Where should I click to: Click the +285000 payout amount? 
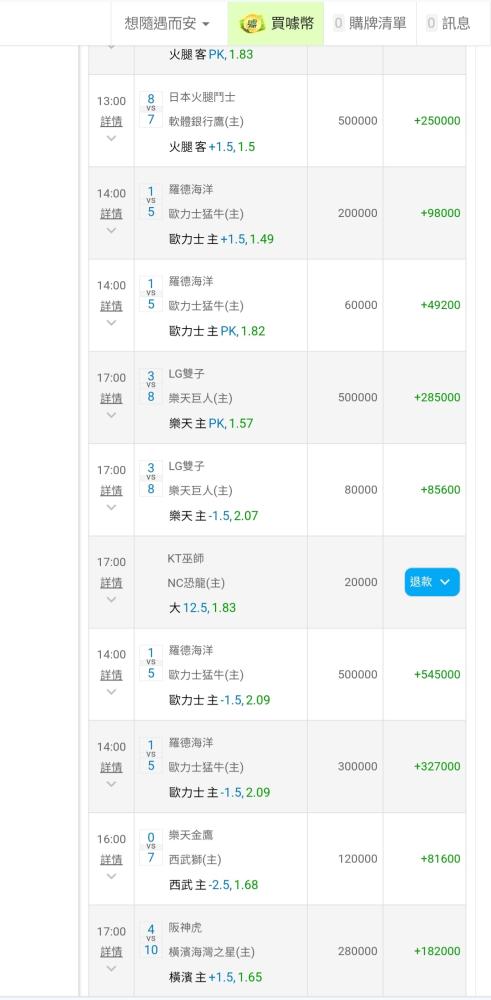(x=437, y=397)
